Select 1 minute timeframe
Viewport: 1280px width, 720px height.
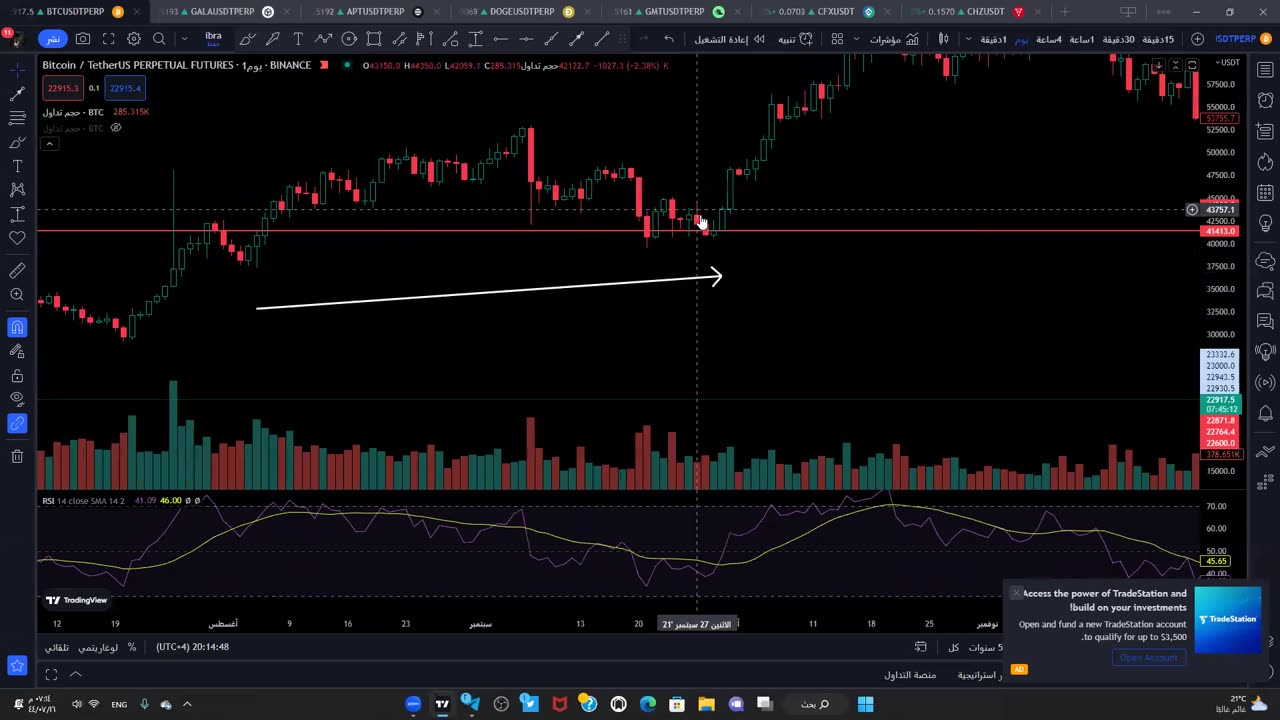(x=994, y=39)
